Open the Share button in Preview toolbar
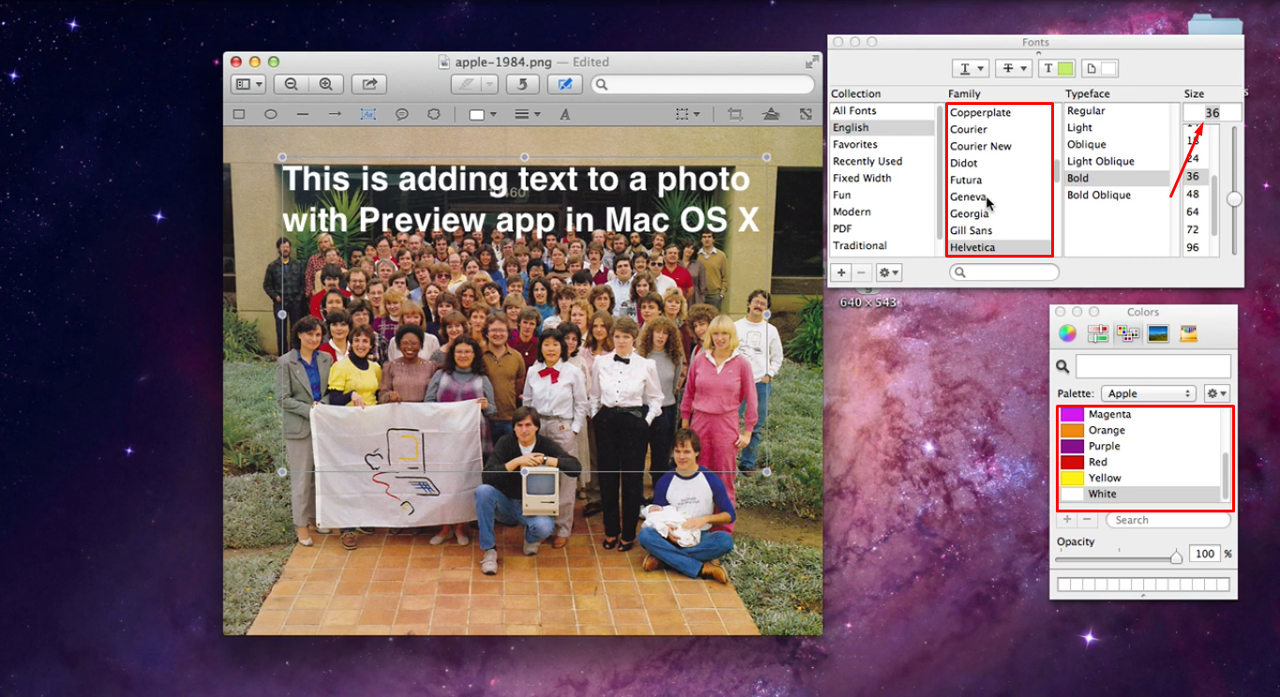The image size is (1280, 697). click(369, 85)
